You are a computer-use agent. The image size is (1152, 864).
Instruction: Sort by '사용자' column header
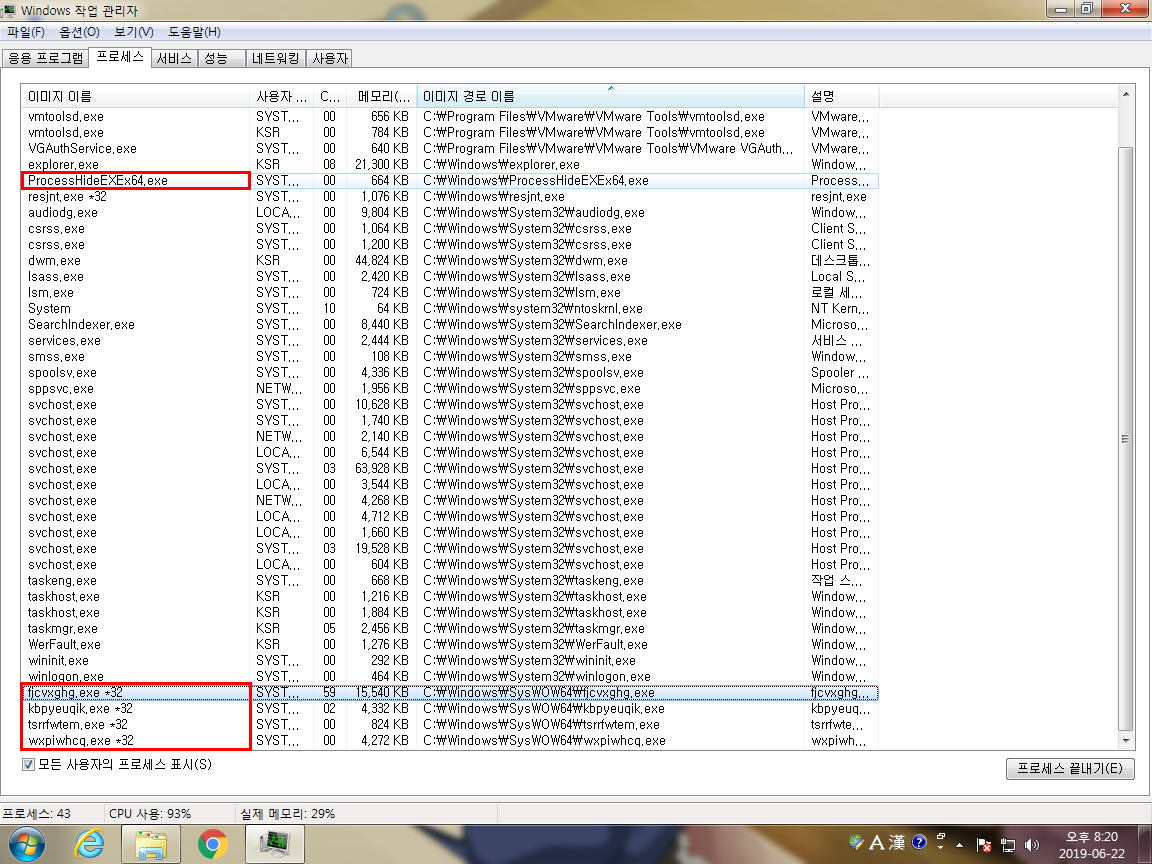[281, 96]
